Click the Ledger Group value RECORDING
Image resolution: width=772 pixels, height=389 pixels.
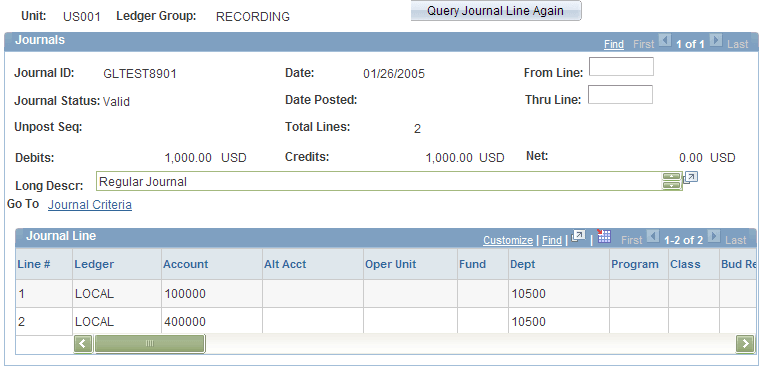pos(253,17)
